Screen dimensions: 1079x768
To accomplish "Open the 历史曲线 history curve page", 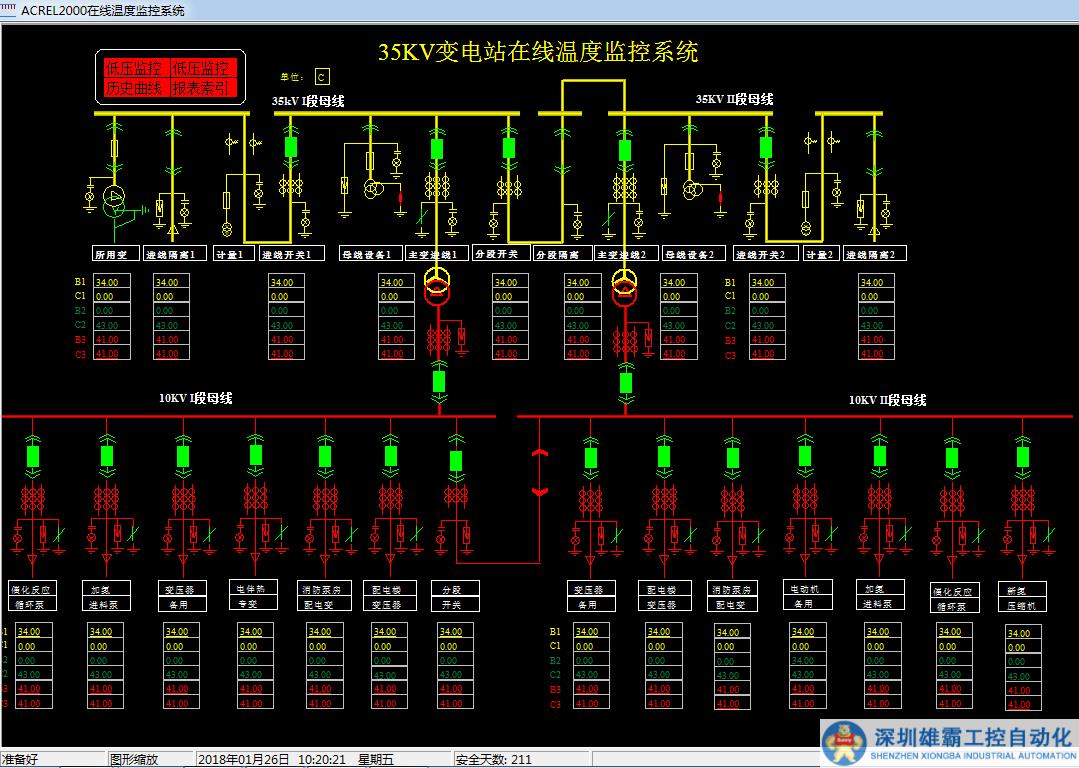I will (x=134, y=88).
